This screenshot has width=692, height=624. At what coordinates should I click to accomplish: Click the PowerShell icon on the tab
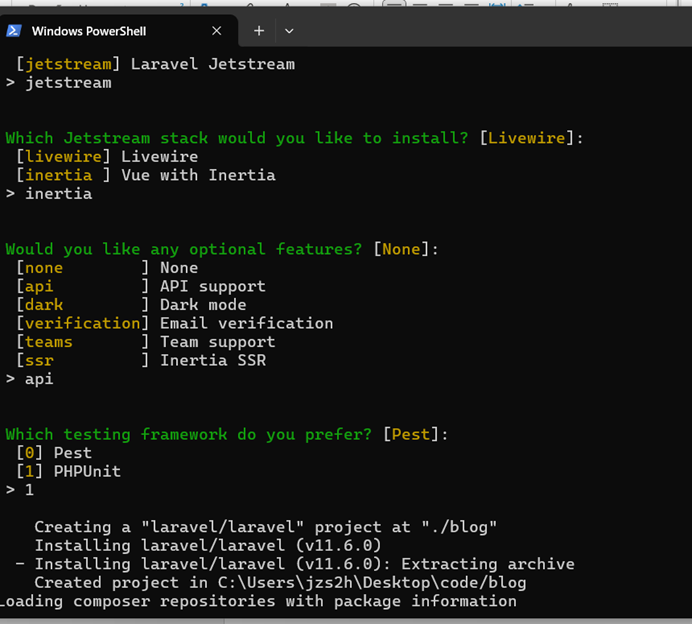pyautogui.click(x=14, y=31)
